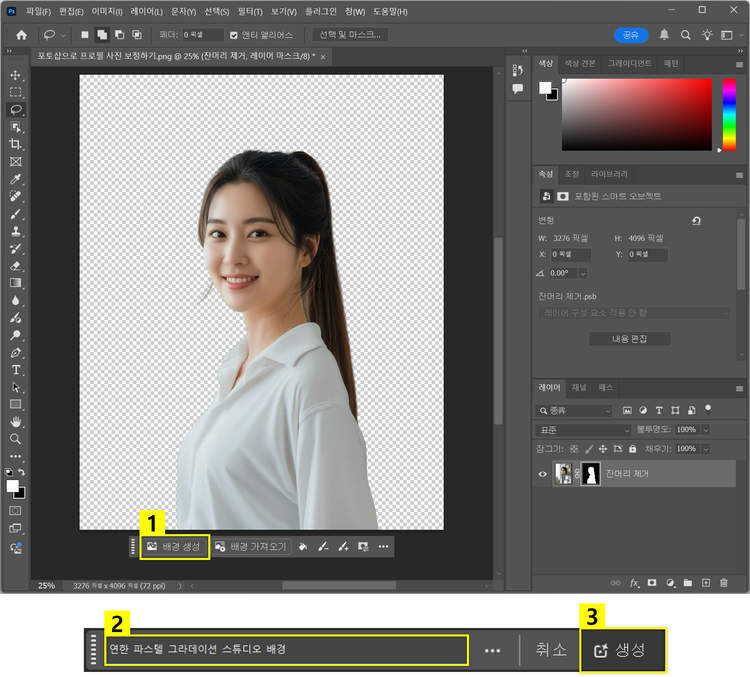Hide the 잔머리 제거 layer via eye icon
Viewport: 750px width, 677px height.
(544, 474)
